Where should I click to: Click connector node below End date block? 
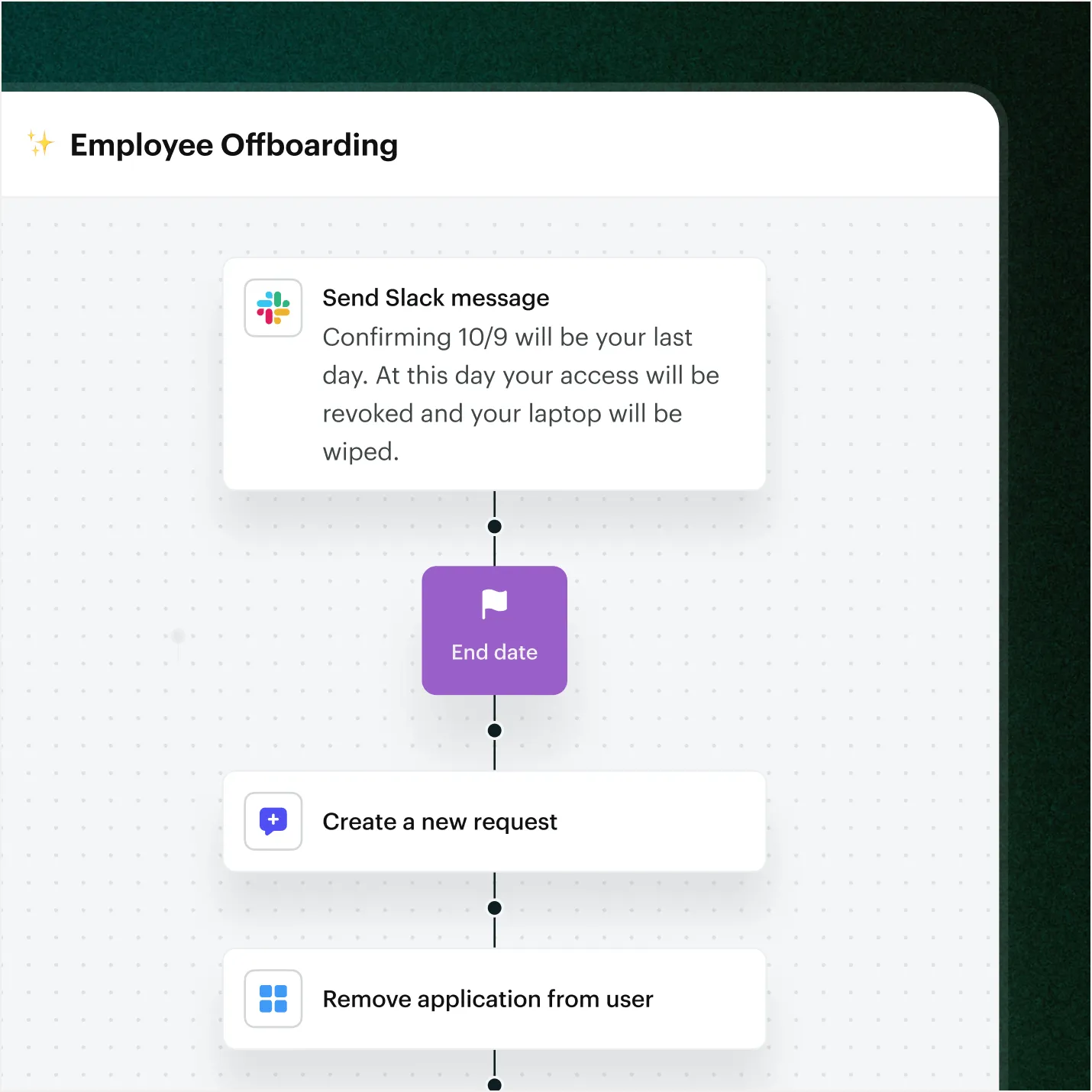click(495, 731)
